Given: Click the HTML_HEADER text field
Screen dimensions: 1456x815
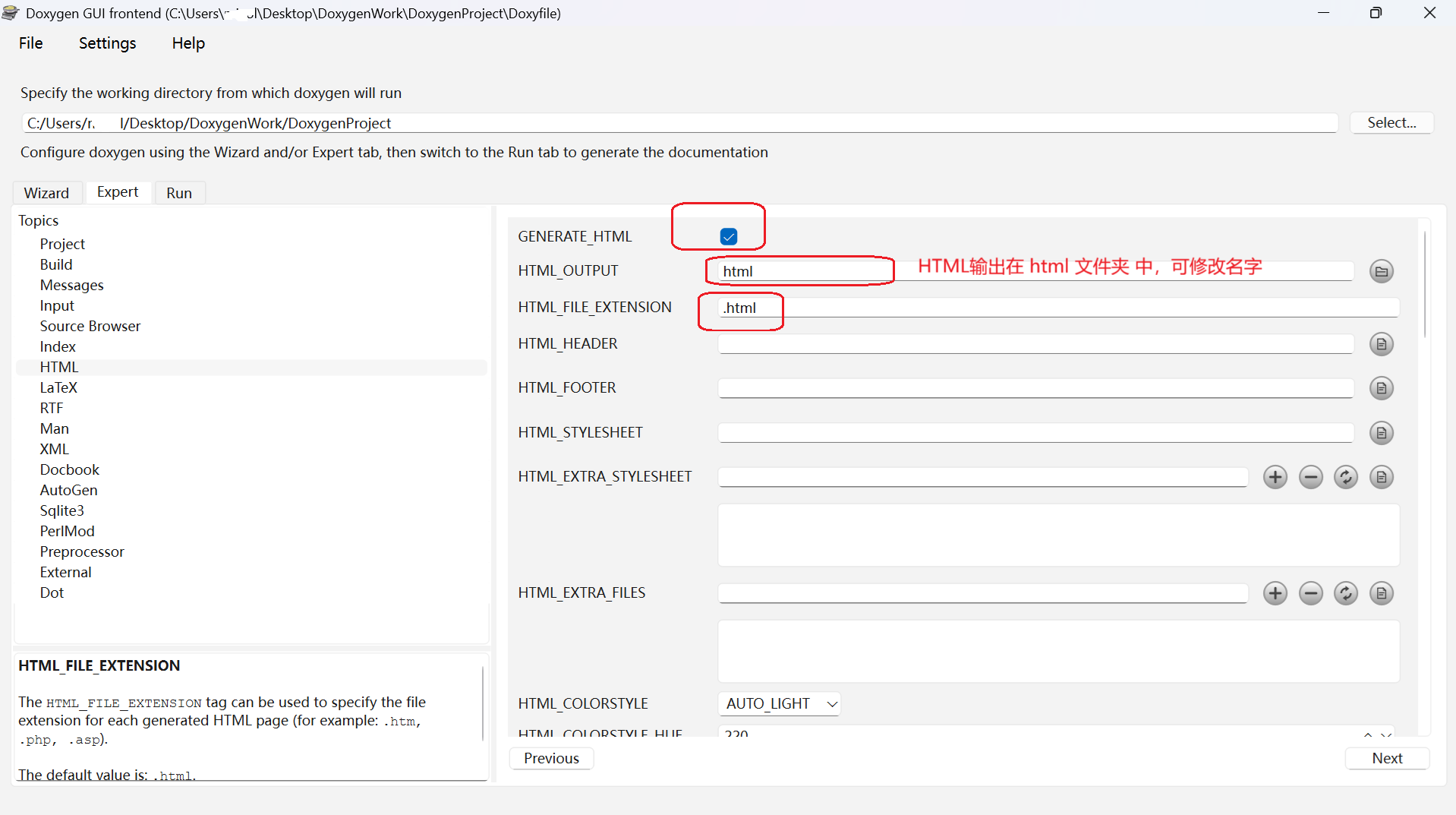Looking at the screenshot, I should point(1035,344).
